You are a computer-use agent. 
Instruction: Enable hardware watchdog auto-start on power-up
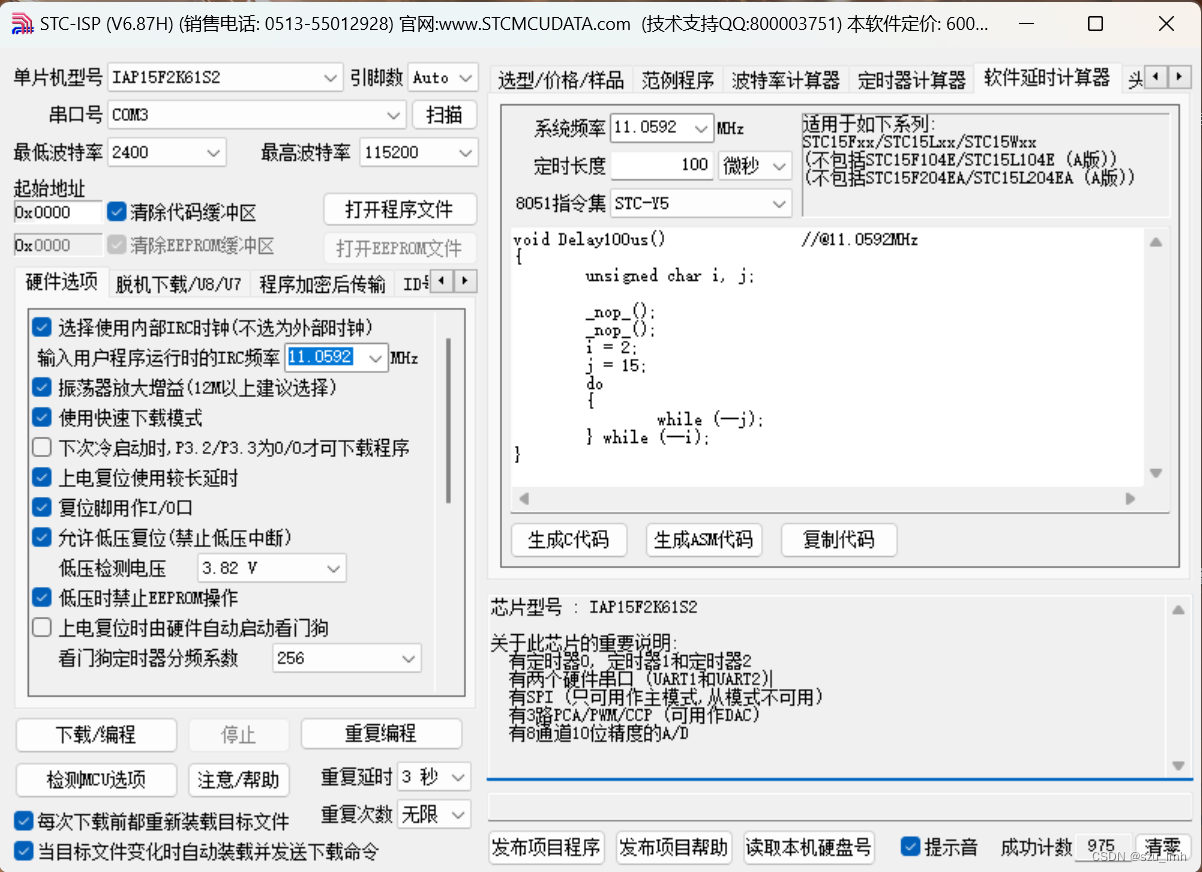[x=42, y=628]
